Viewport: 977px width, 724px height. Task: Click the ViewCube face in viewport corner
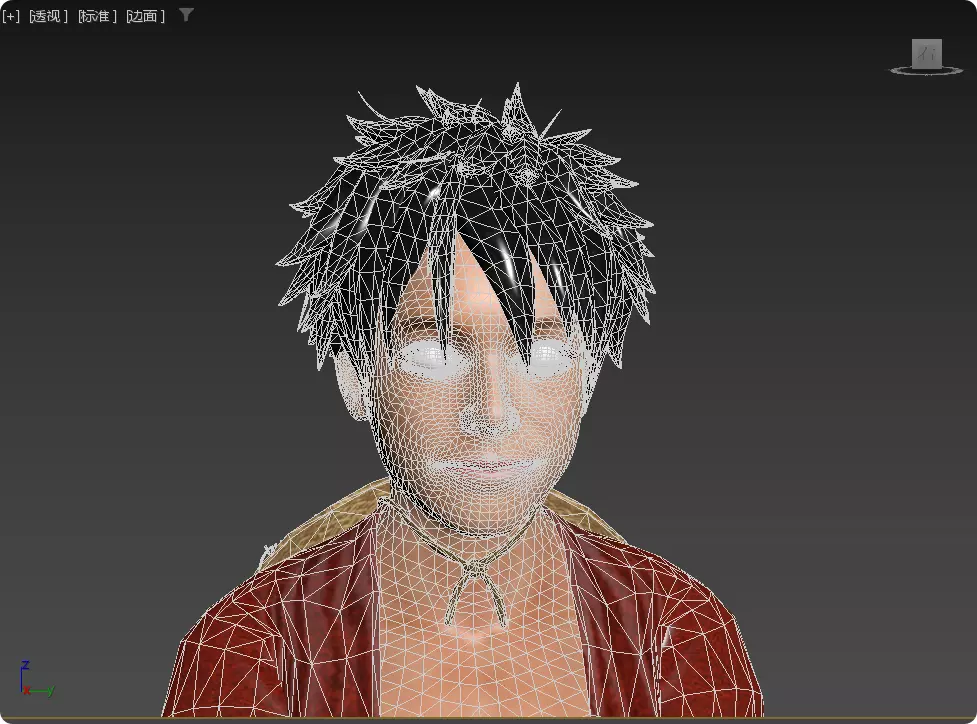pyautogui.click(x=927, y=53)
